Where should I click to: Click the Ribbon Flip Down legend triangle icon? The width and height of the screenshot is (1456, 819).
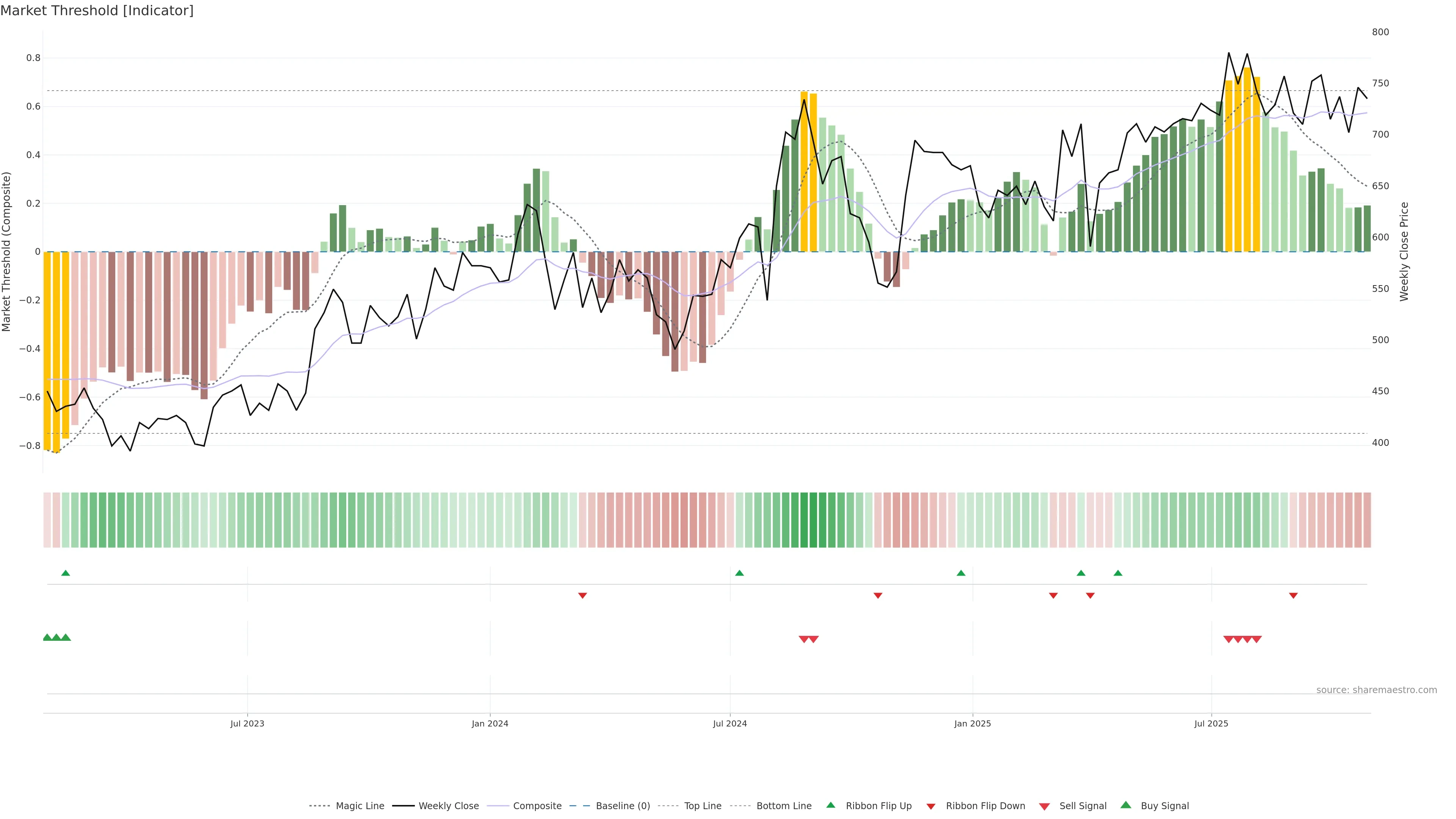[x=930, y=806]
